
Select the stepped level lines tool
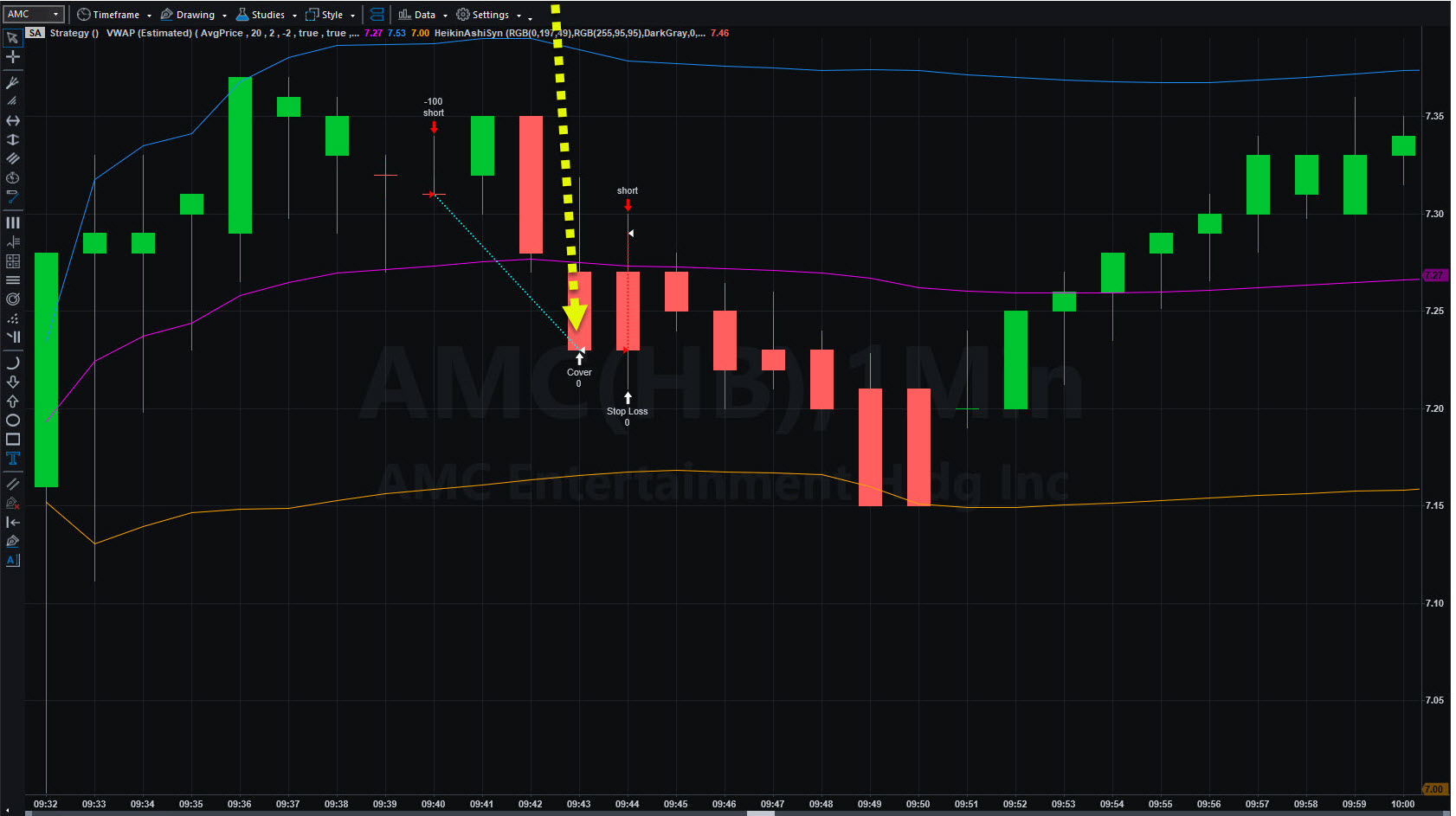[12, 241]
